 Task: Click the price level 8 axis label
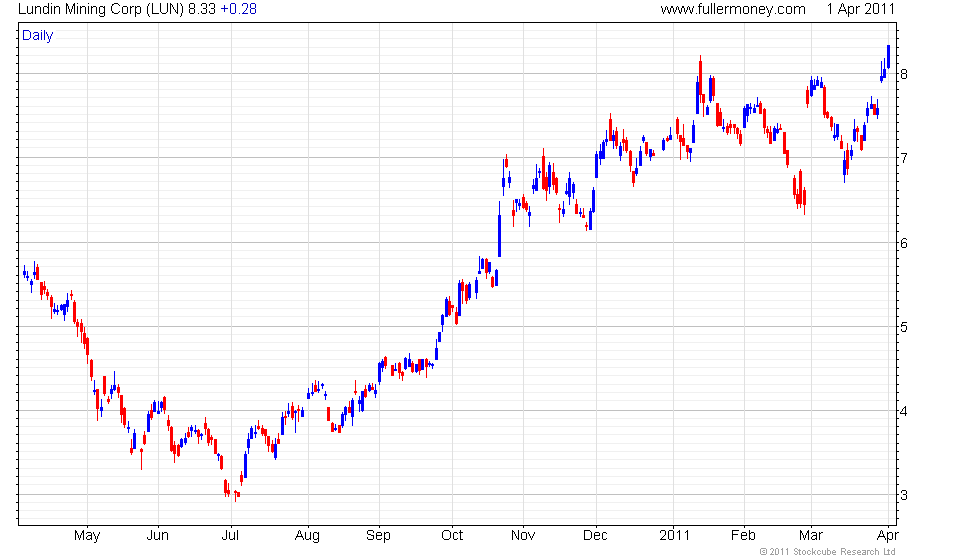pyautogui.click(x=904, y=74)
